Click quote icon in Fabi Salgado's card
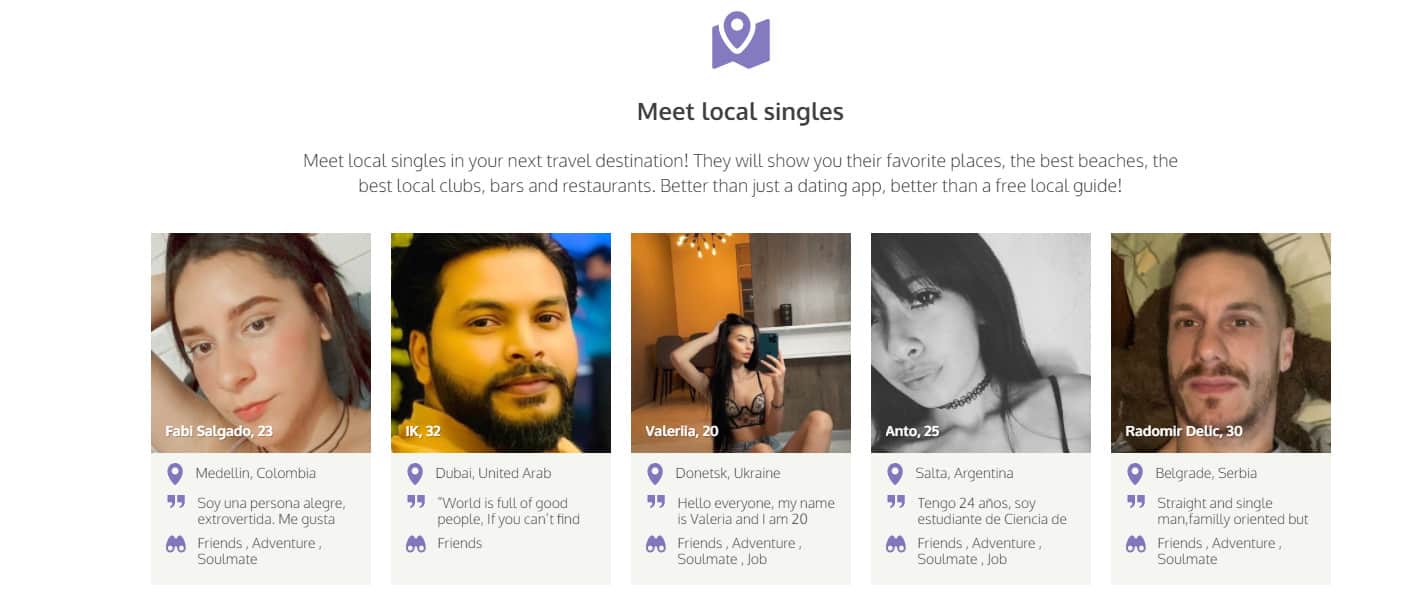The image size is (1404, 597). coord(176,502)
